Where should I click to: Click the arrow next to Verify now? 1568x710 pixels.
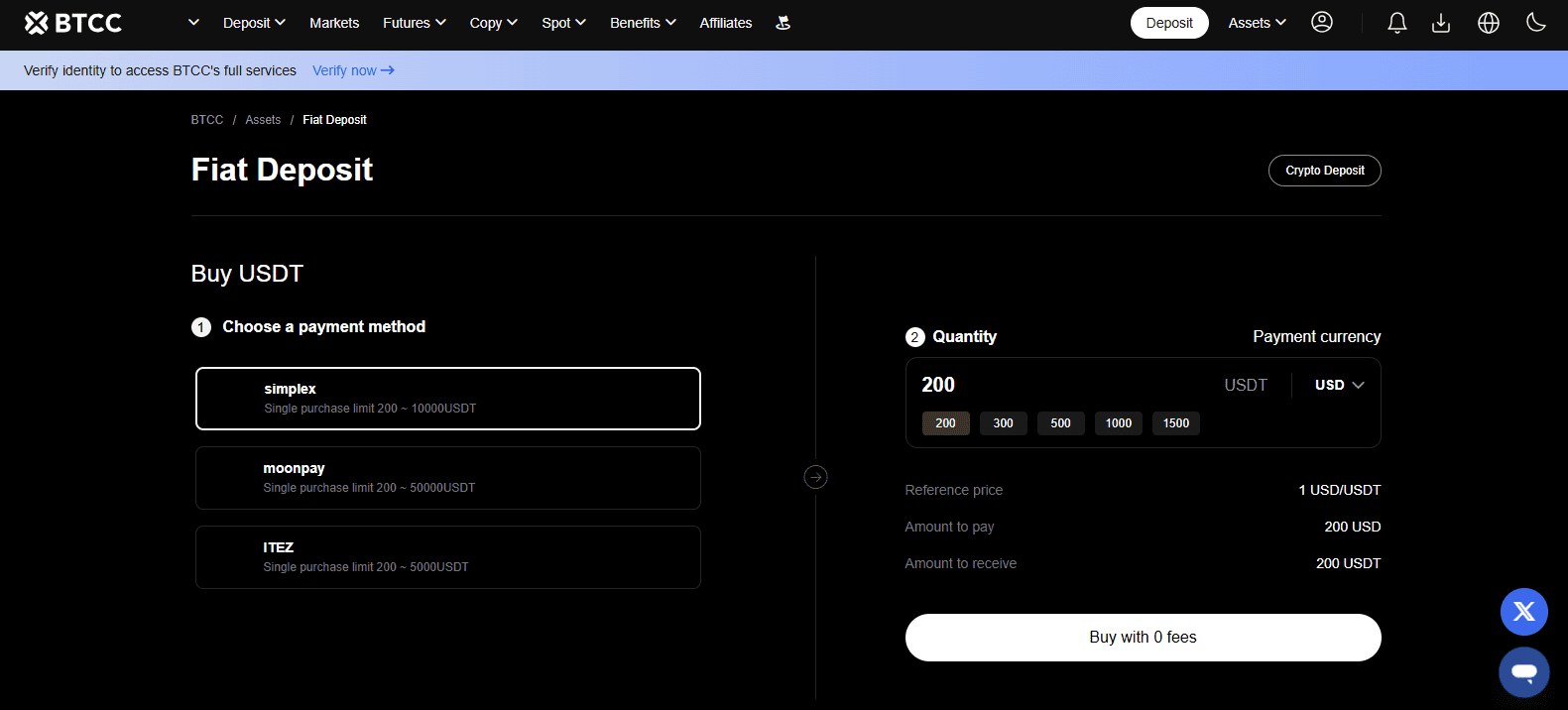point(388,70)
